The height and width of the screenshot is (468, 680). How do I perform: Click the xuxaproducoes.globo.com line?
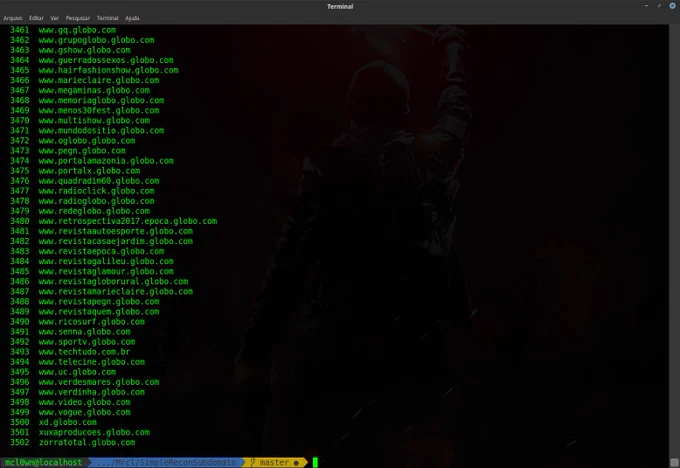point(94,432)
